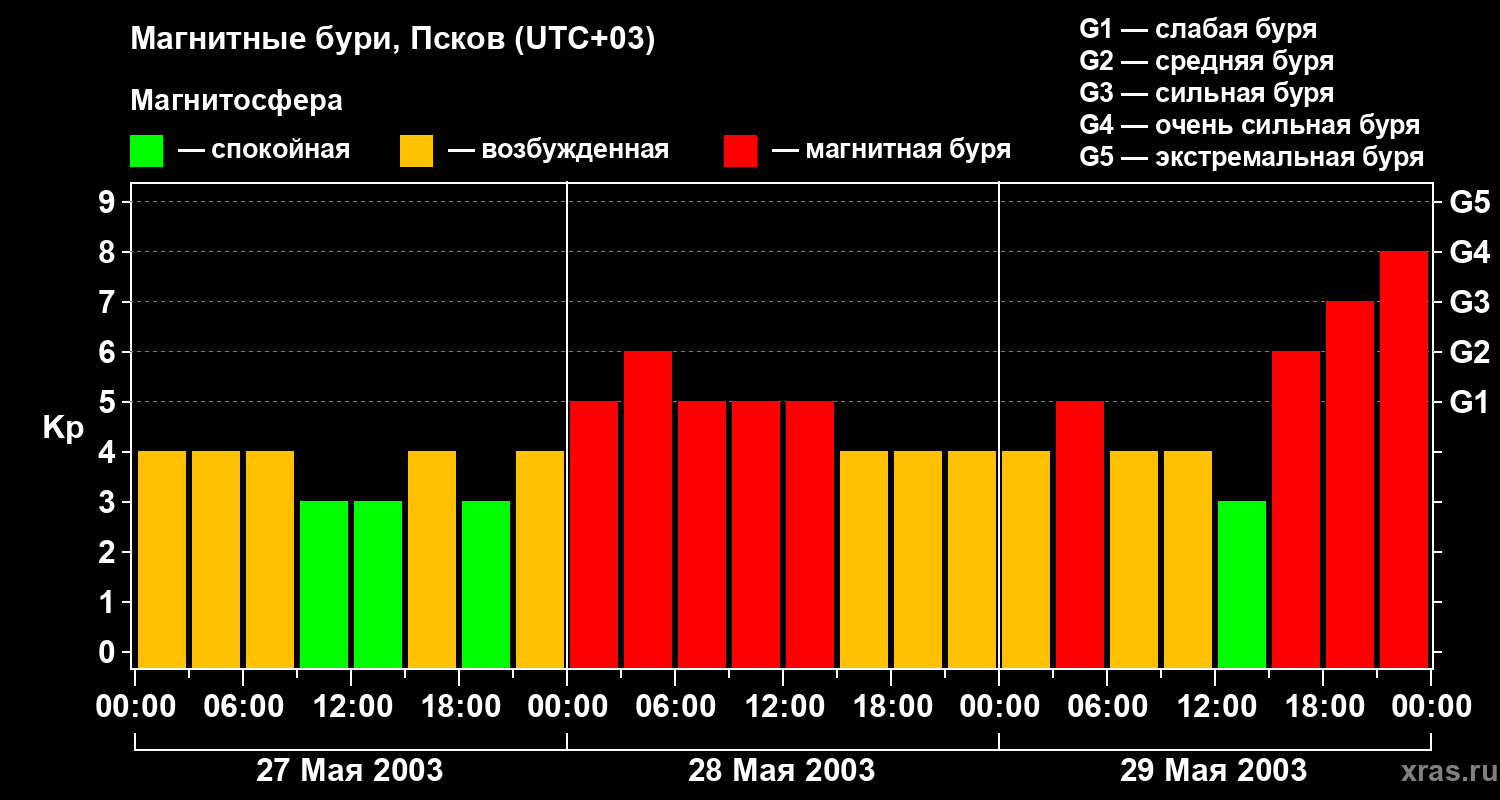
Task: Click the '9' tick on the Kp axis
Action: pyautogui.click(x=109, y=202)
